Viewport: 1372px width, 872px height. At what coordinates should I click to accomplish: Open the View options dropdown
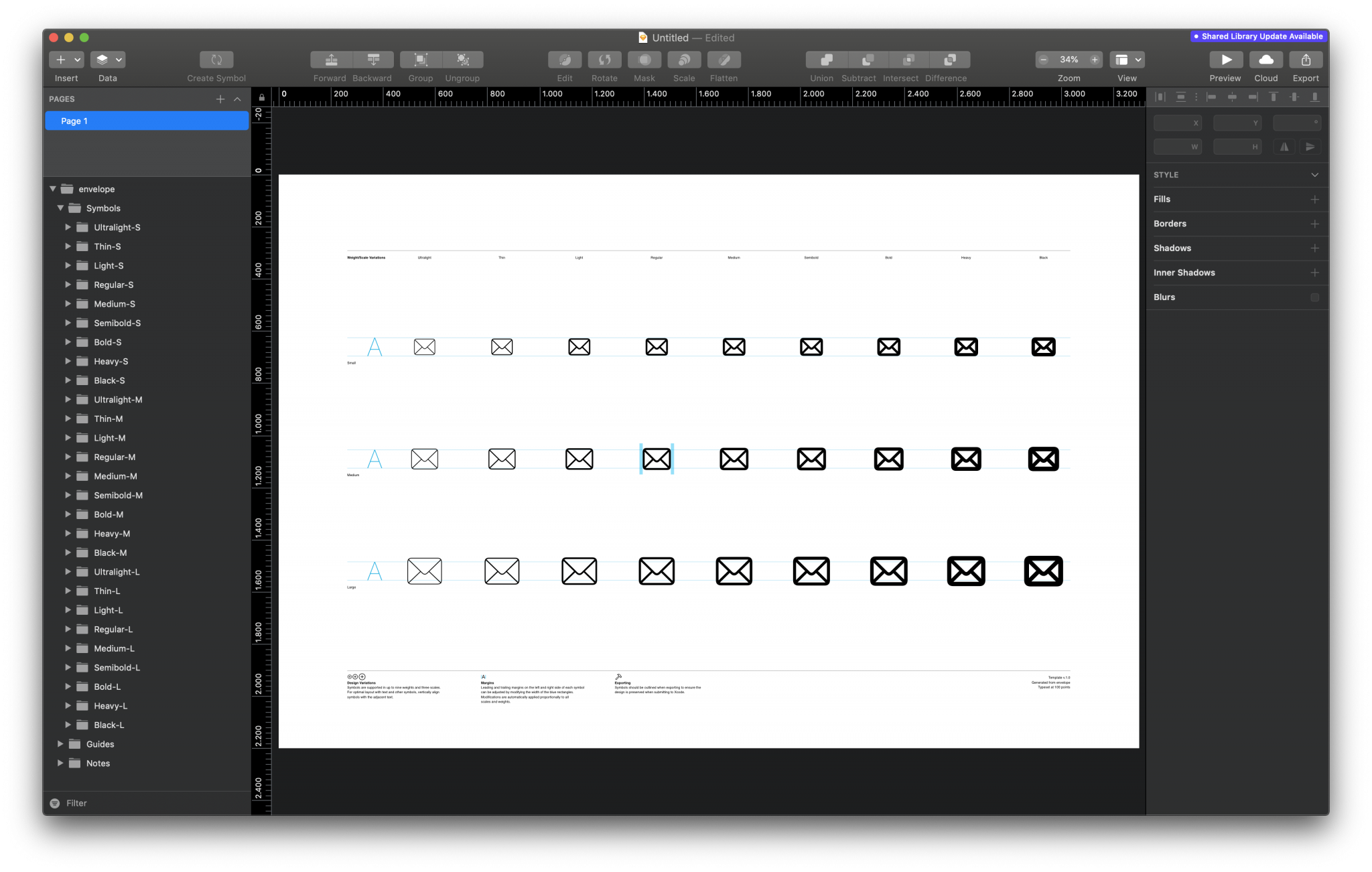click(1127, 60)
